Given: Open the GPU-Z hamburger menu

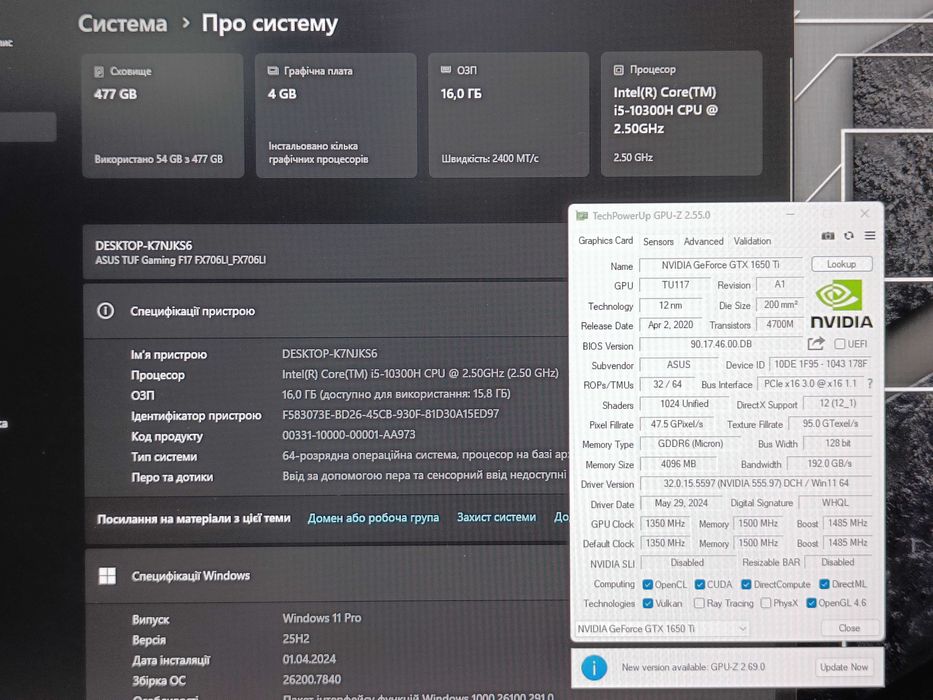Looking at the screenshot, I should [x=870, y=236].
